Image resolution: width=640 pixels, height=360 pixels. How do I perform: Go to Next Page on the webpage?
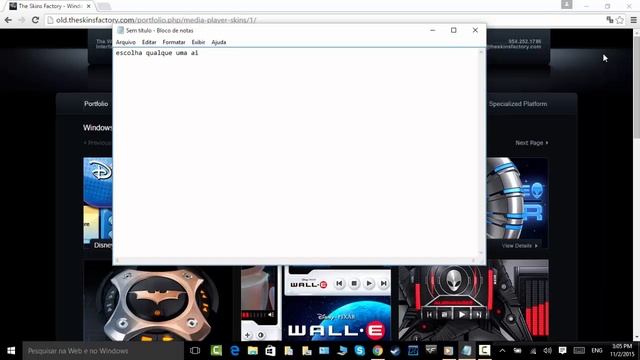[x=531, y=143]
